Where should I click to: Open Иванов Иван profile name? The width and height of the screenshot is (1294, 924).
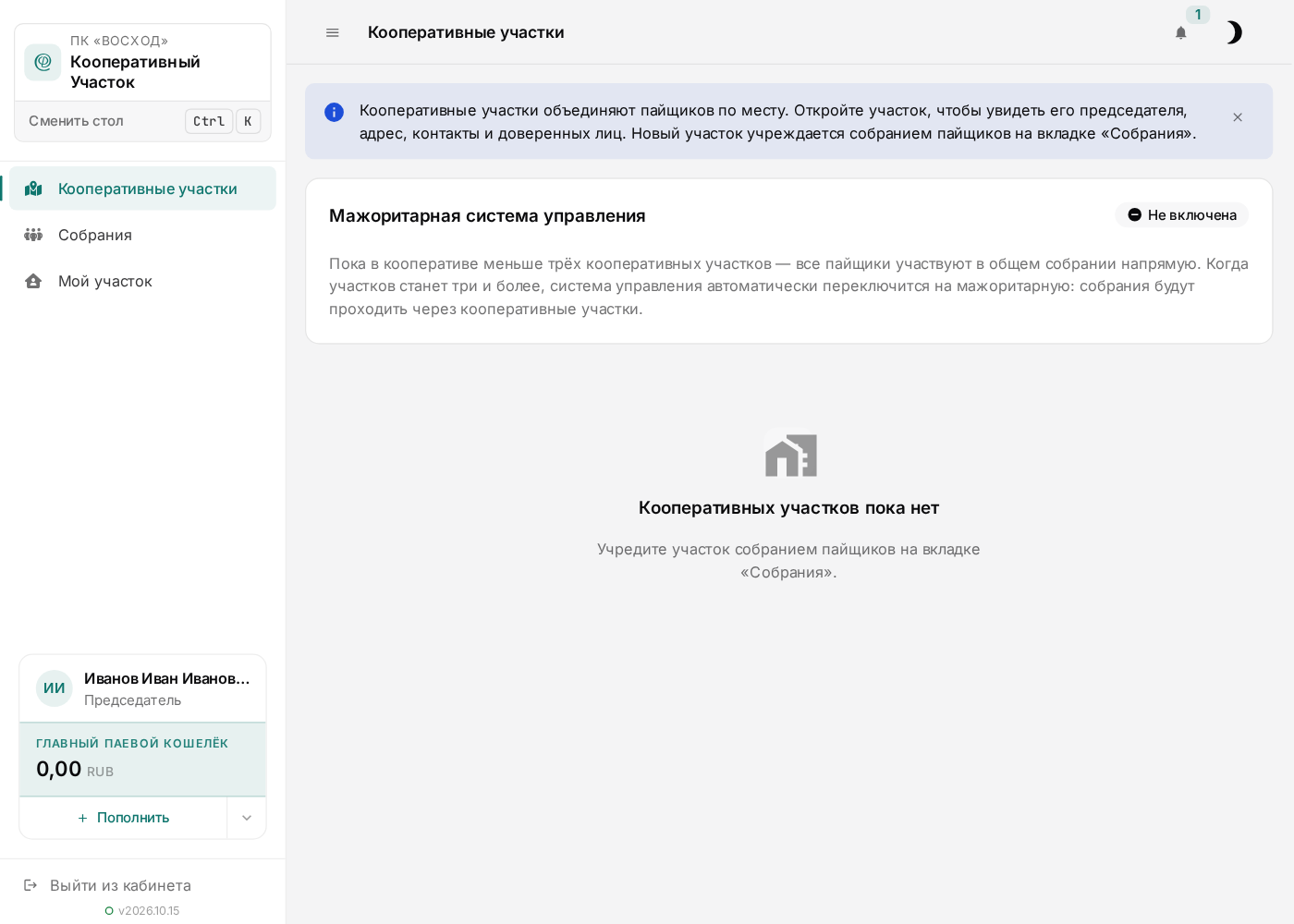click(x=166, y=678)
